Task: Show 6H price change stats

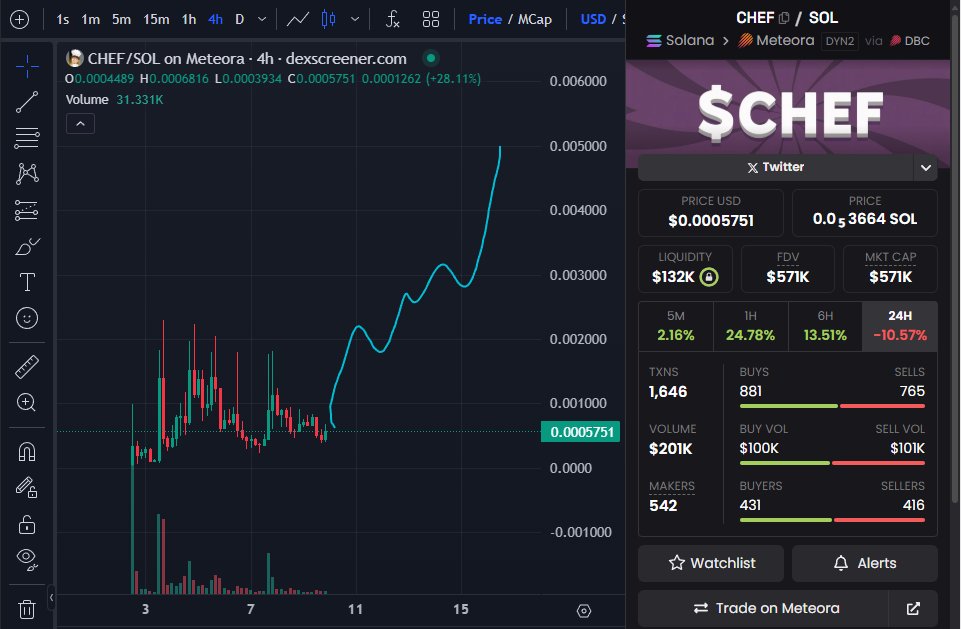Action: tap(825, 326)
